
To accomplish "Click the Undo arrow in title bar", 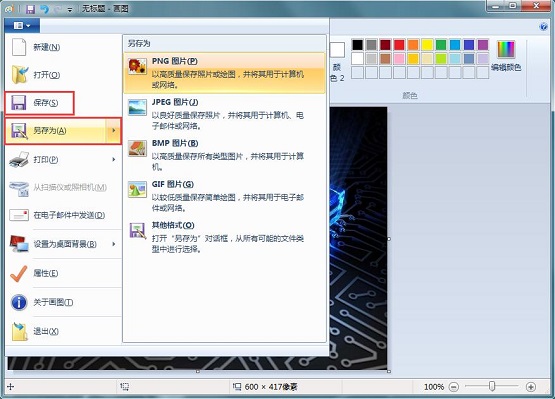I will [x=44, y=9].
